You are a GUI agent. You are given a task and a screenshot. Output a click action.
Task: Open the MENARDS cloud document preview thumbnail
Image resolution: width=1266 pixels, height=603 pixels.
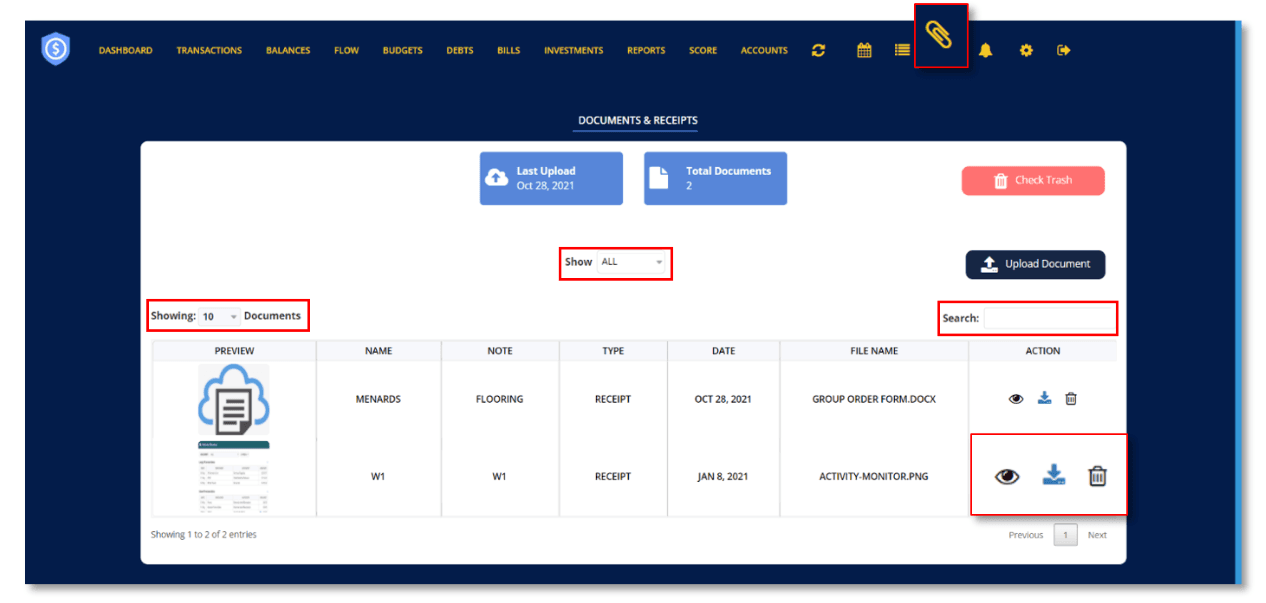pyautogui.click(x=234, y=398)
